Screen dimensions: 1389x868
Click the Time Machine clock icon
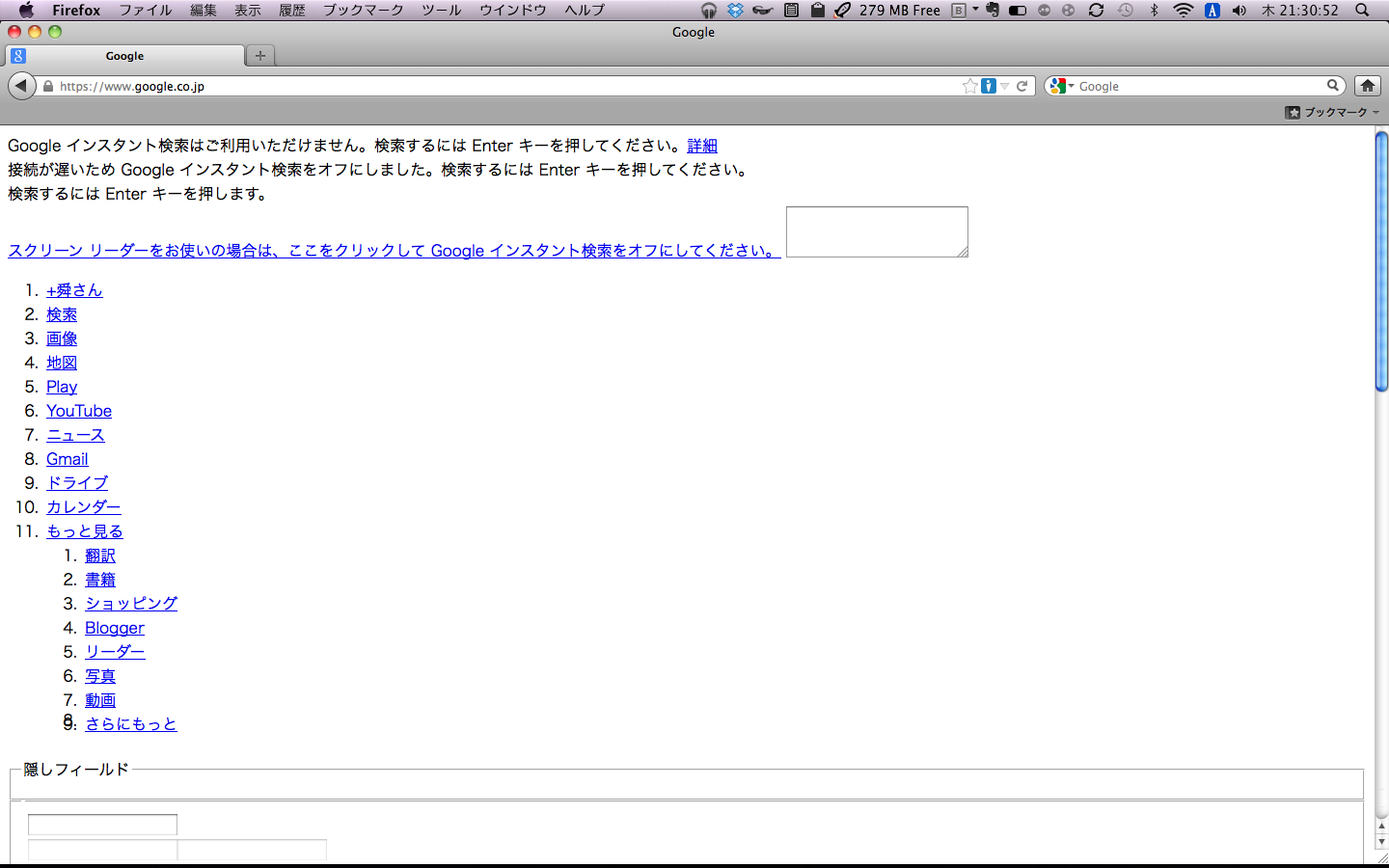tap(1125, 10)
